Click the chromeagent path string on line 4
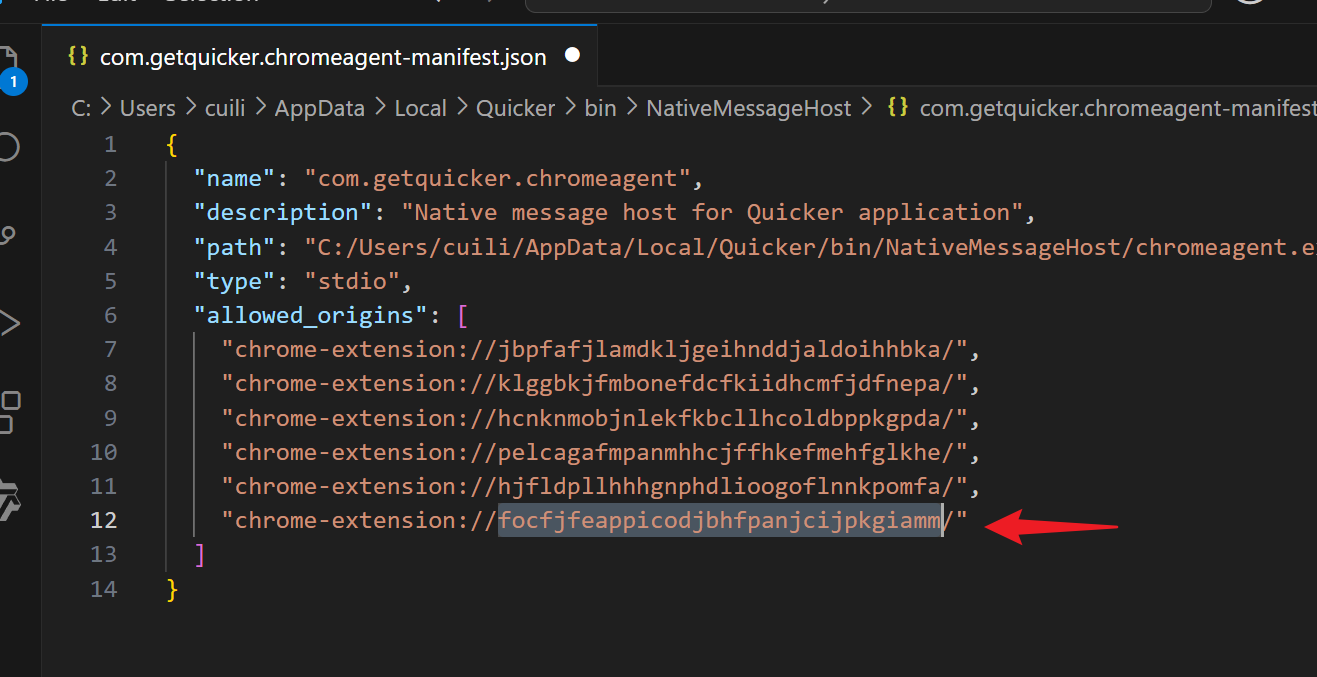This screenshot has height=677, width=1317. tap(810, 247)
